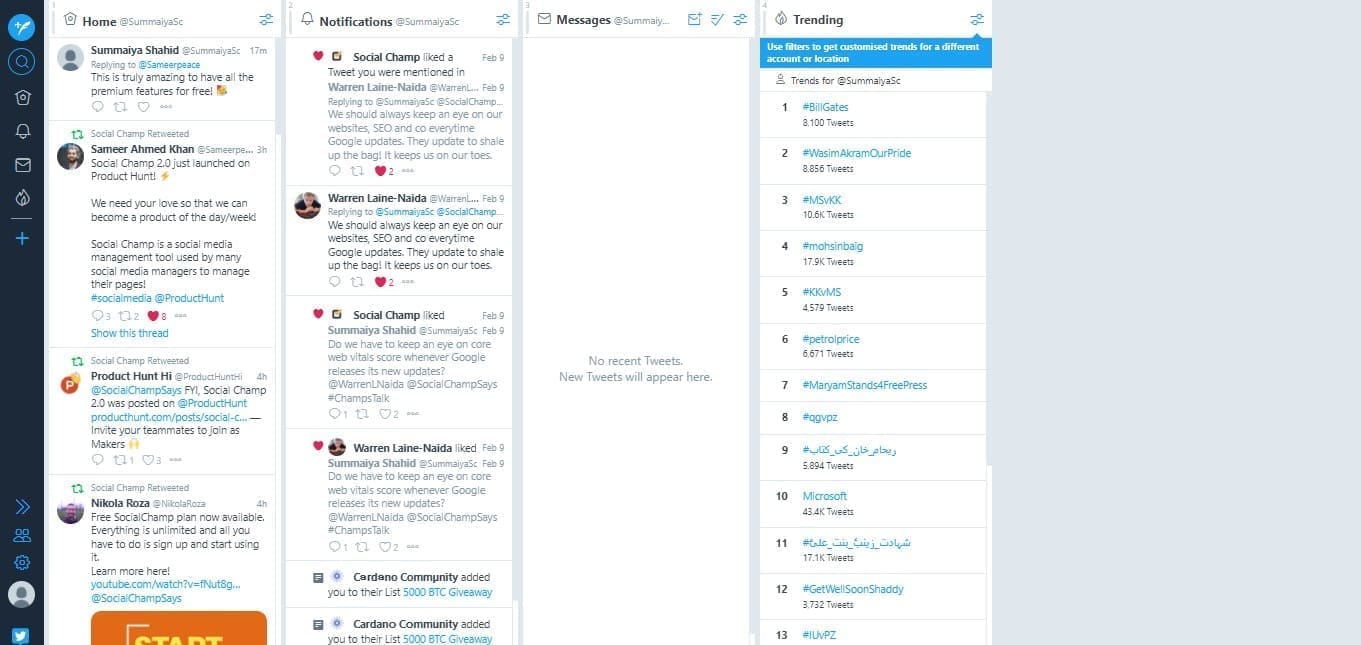Expand the sidebar with double chevron
The image size is (1361, 645).
pos(22,507)
